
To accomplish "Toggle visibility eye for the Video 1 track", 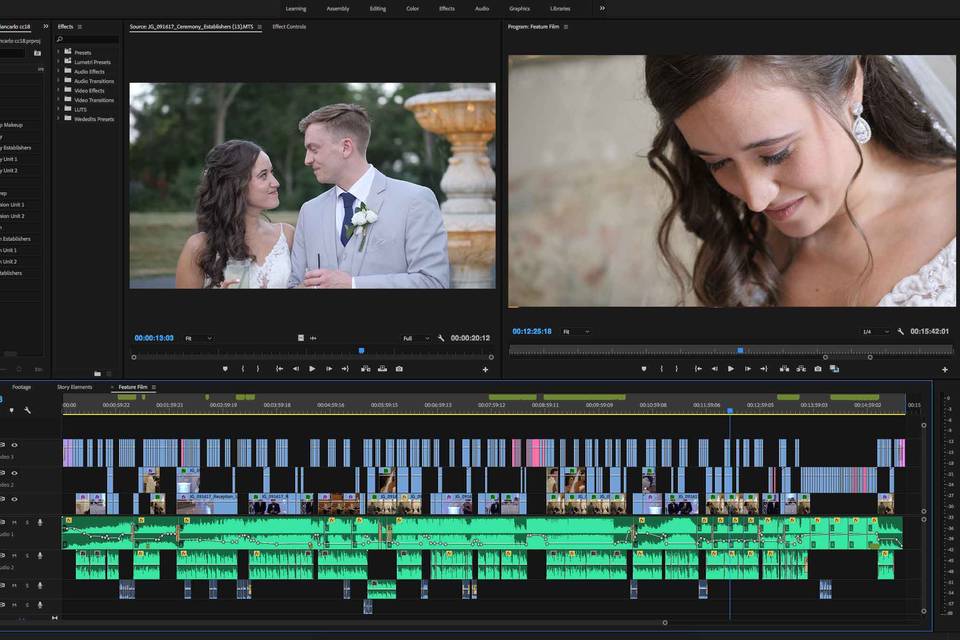I will [x=14, y=499].
